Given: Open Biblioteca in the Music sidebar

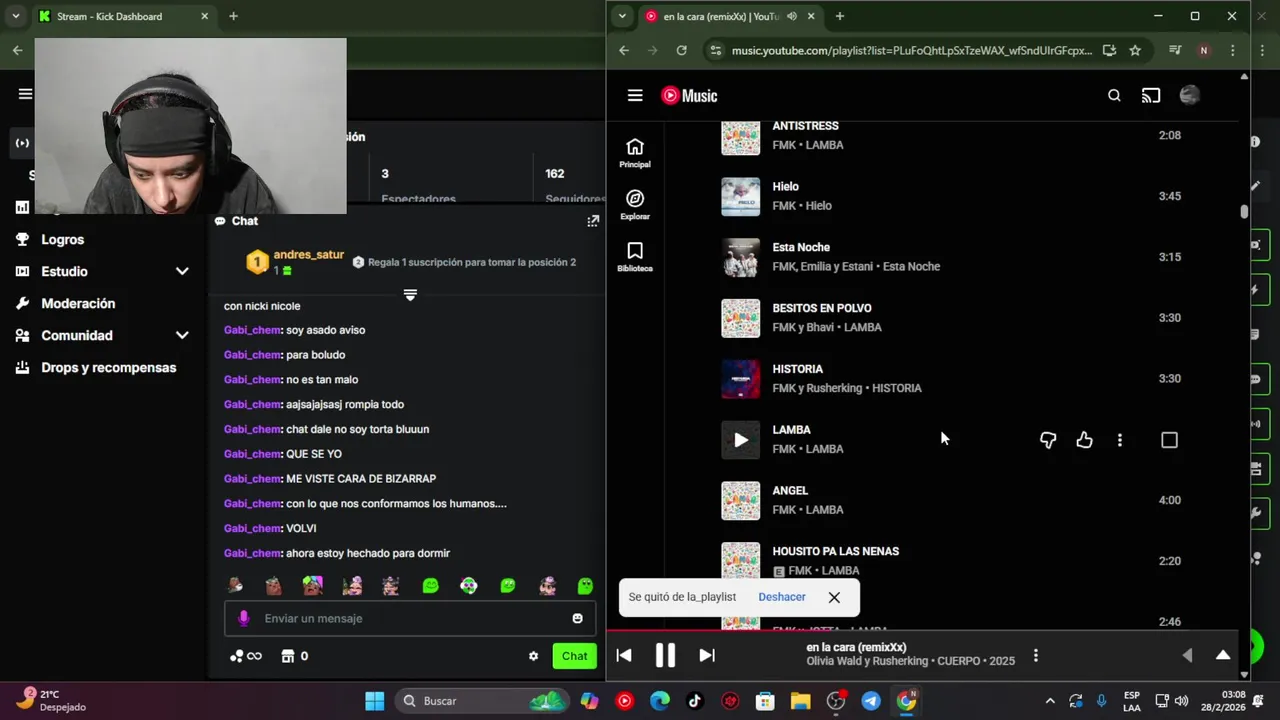Looking at the screenshot, I should point(635,257).
